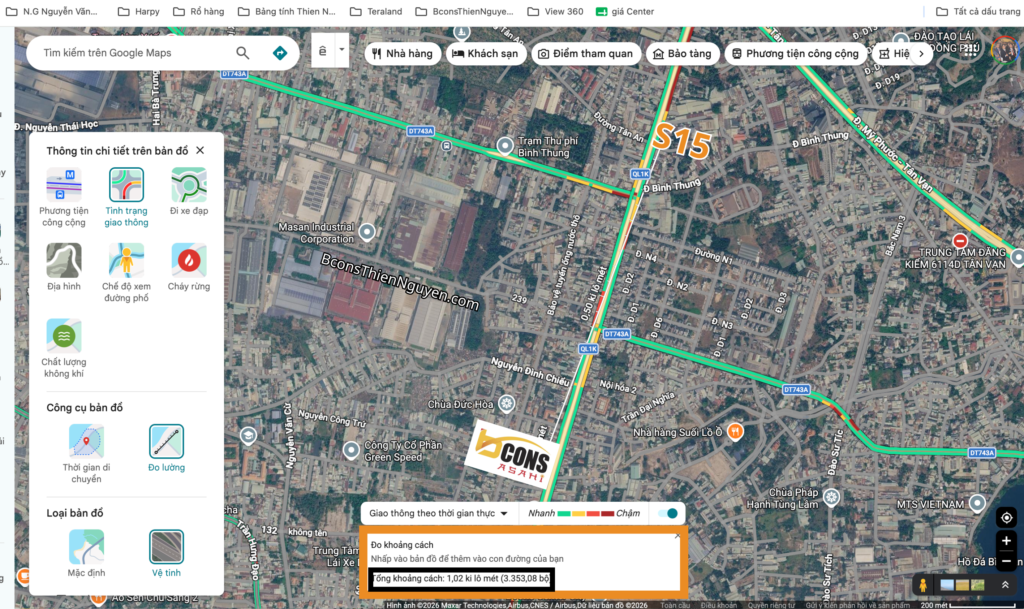Zoom out with the minus button
The image size is (1024, 609).
point(1006,561)
